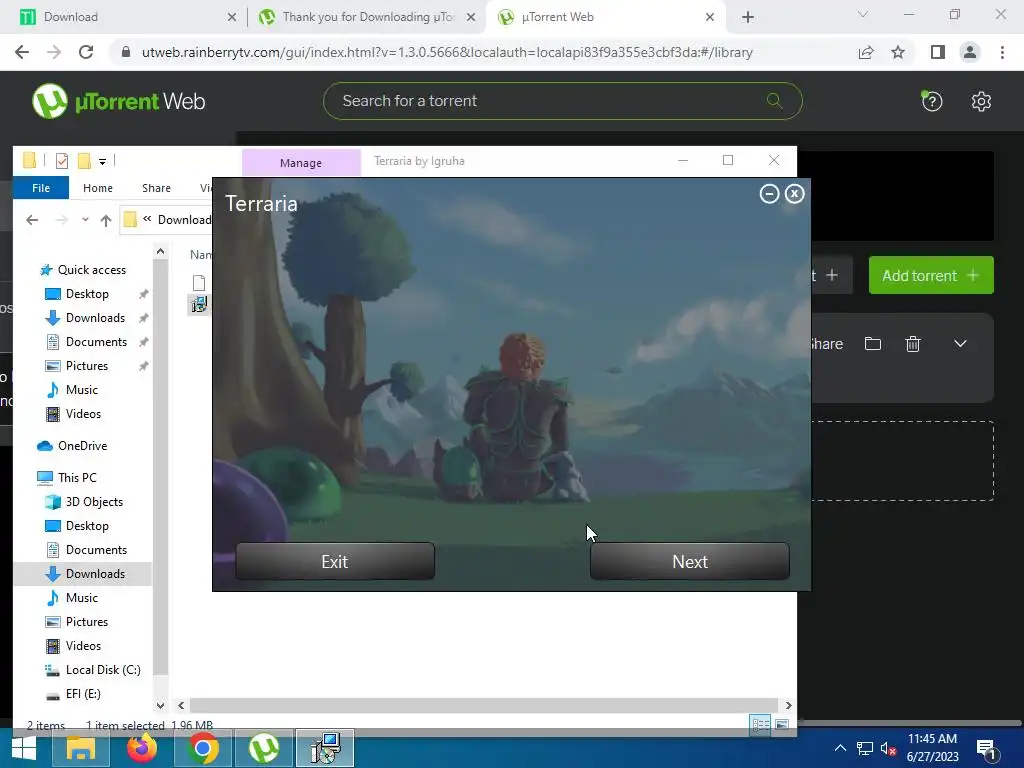
Task: Switch Explorer to details view icon
Action: point(760,725)
